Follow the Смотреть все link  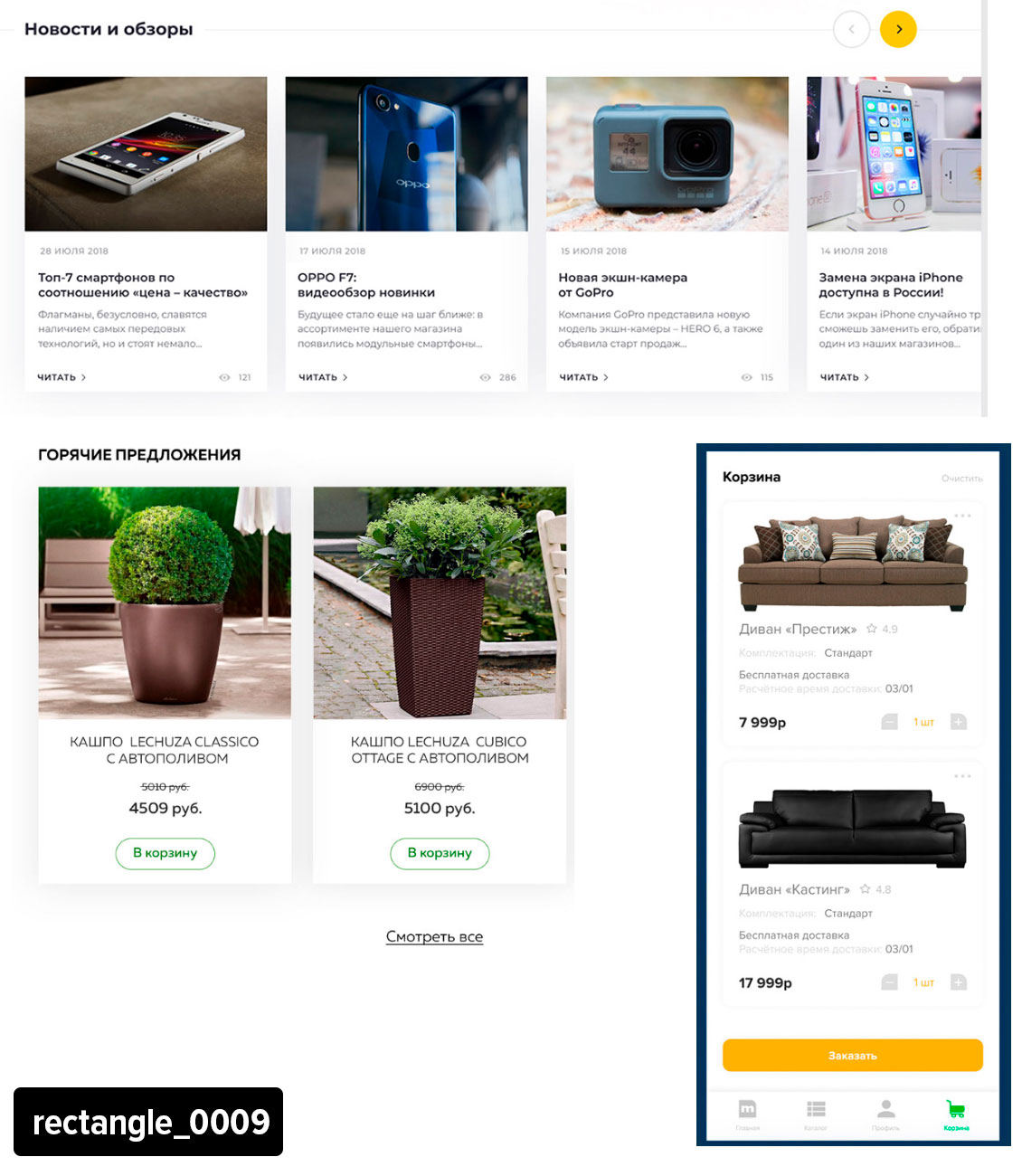[434, 937]
